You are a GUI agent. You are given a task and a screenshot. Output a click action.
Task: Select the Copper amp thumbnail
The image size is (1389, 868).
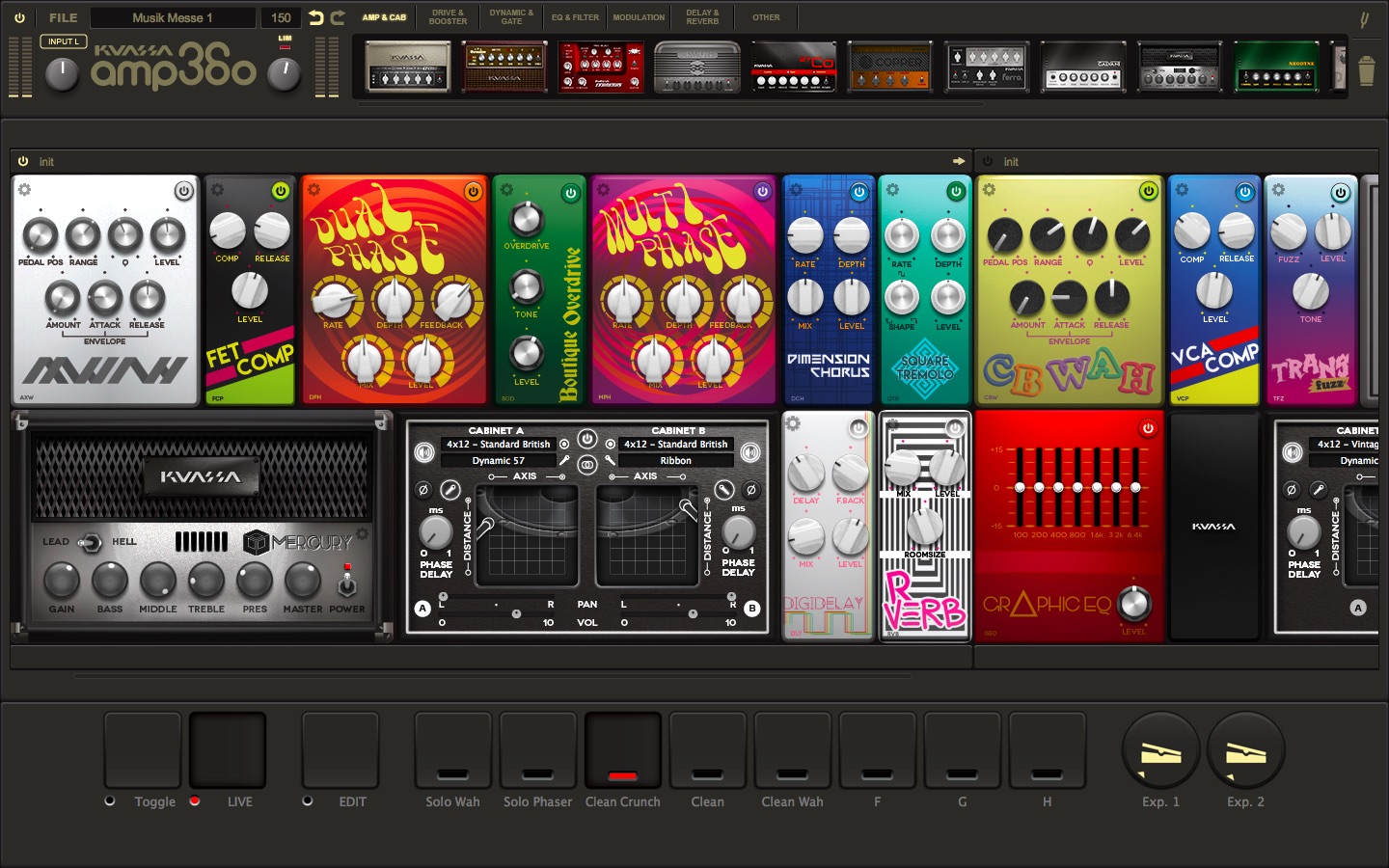click(x=889, y=67)
